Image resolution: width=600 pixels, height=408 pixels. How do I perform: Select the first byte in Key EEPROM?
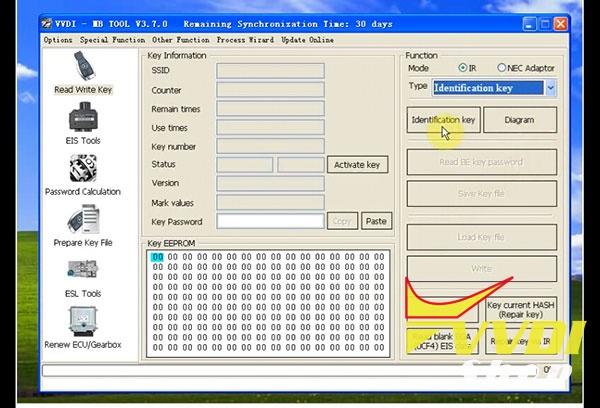(157, 257)
